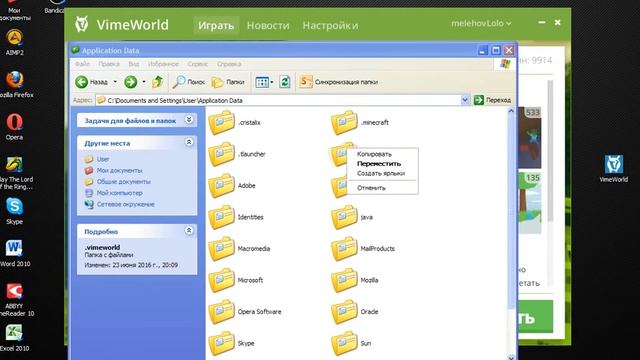This screenshot has width=640, height=360.
Task: Open the Opera desktop shortcut
Action: [14, 127]
